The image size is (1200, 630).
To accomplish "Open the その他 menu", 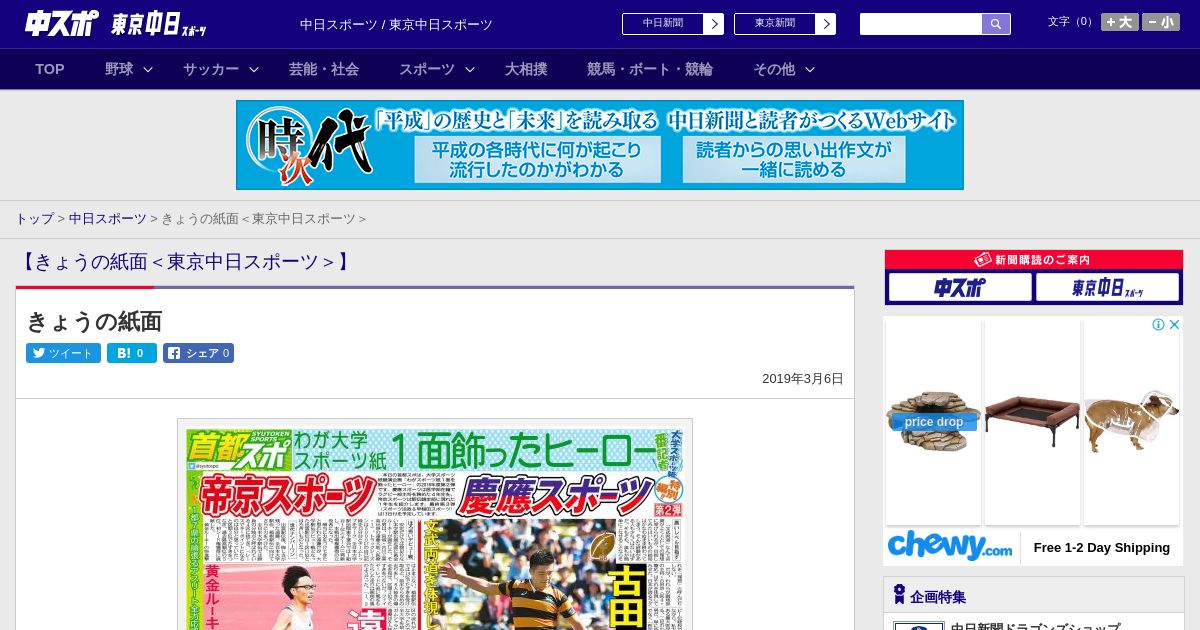I will coord(774,69).
